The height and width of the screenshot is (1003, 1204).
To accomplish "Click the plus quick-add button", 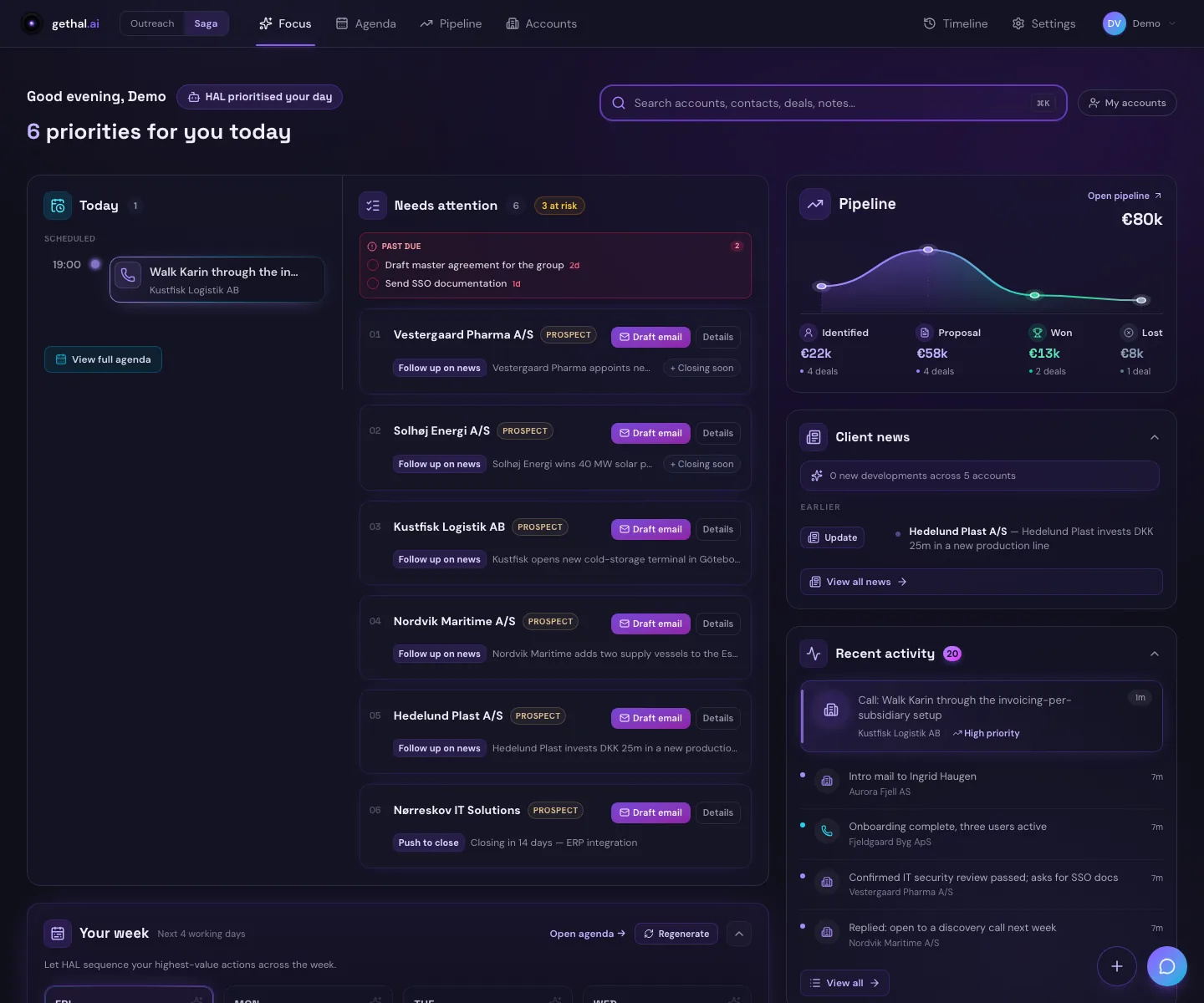I will [1117, 966].
